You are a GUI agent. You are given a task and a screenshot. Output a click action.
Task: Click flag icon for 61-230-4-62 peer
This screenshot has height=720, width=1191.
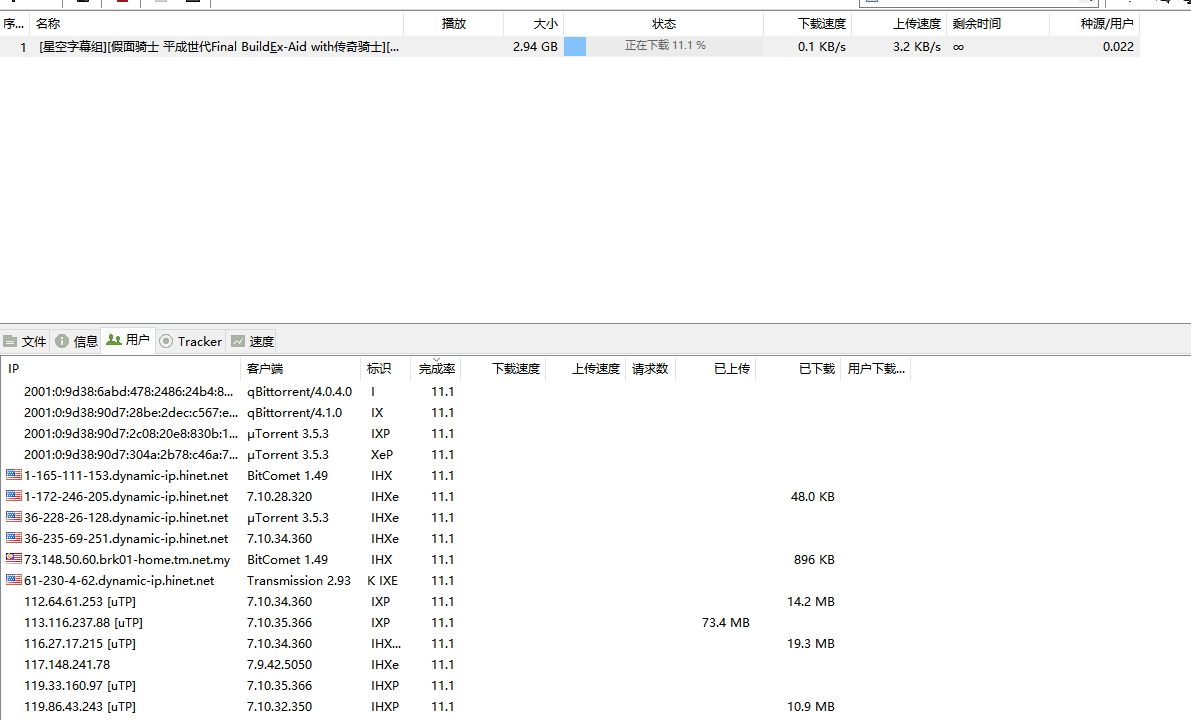coord(14,579)
